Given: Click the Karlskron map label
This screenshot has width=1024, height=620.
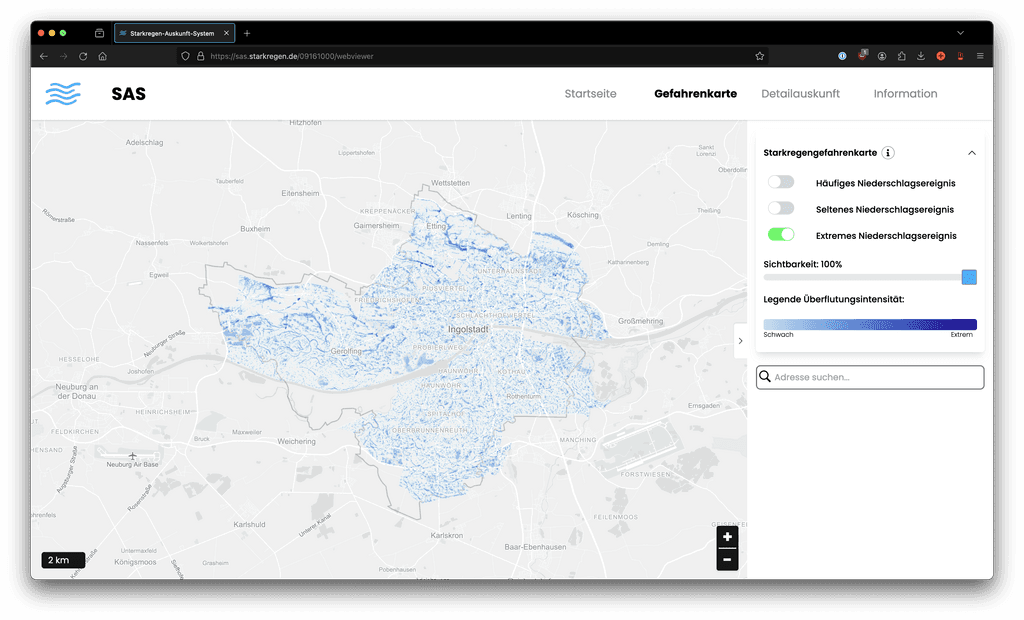Looking at the screenshot, I should (x=447, y=535).
